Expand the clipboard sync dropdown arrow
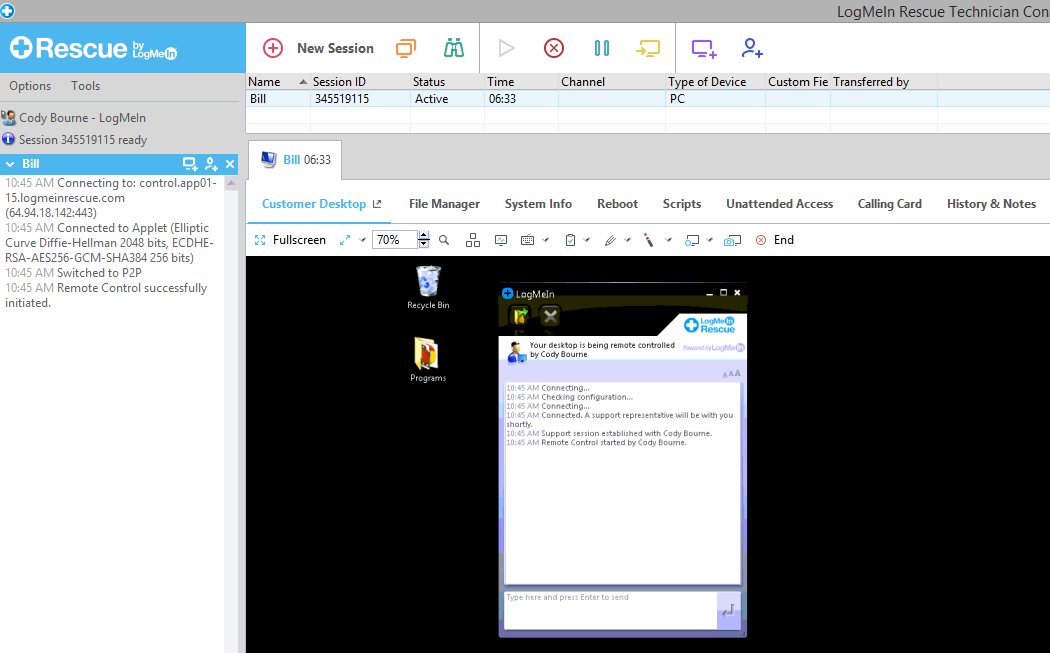 [588, 240]
